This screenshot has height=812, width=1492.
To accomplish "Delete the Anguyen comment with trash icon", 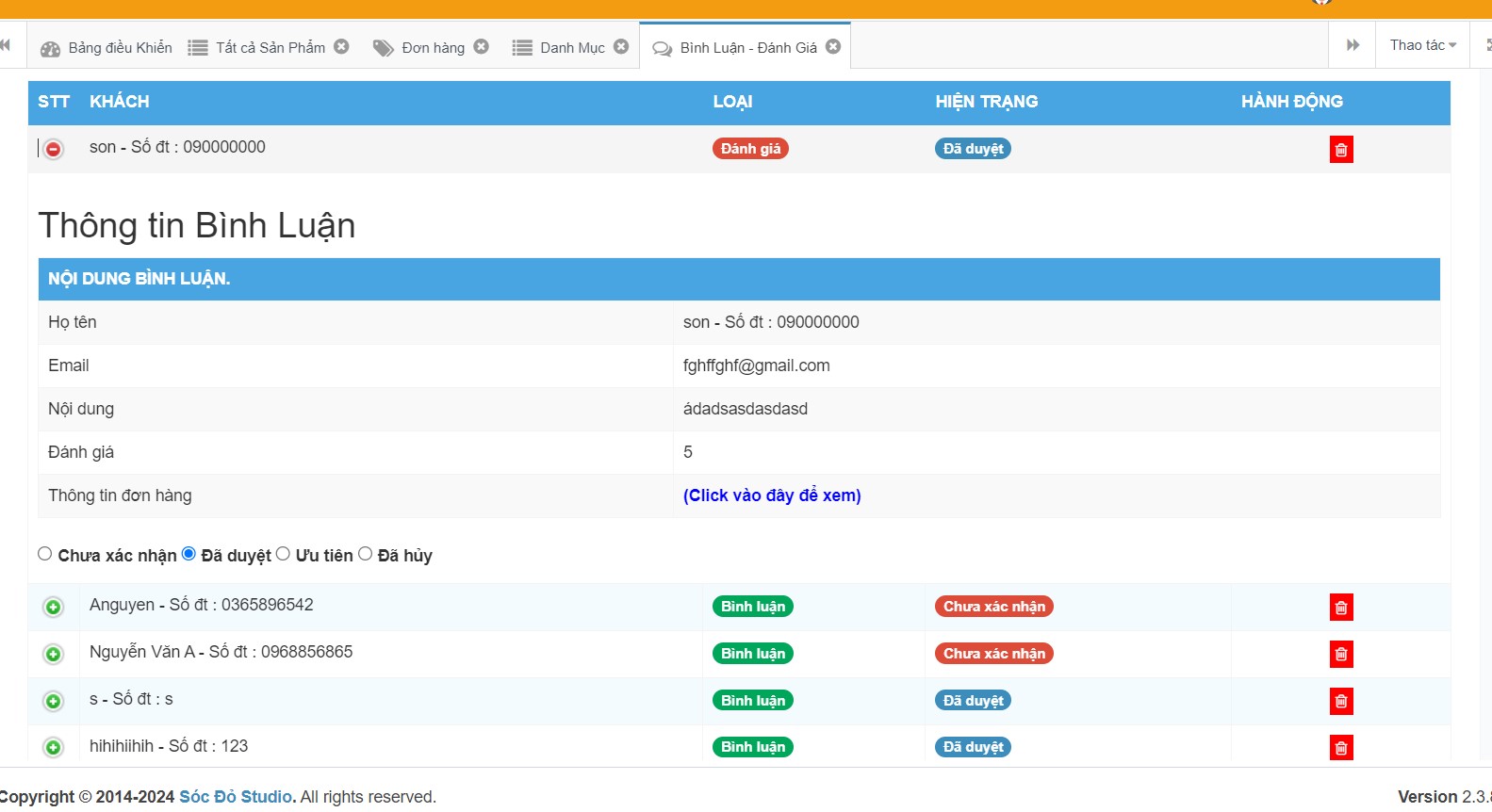I will (1341, 608).
